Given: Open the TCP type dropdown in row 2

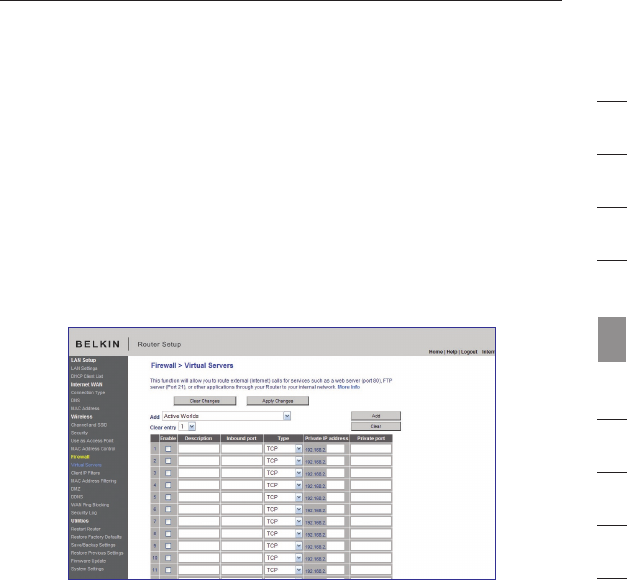Looking at the screenshot, I should pyautogui.click(x=283, y=461).
